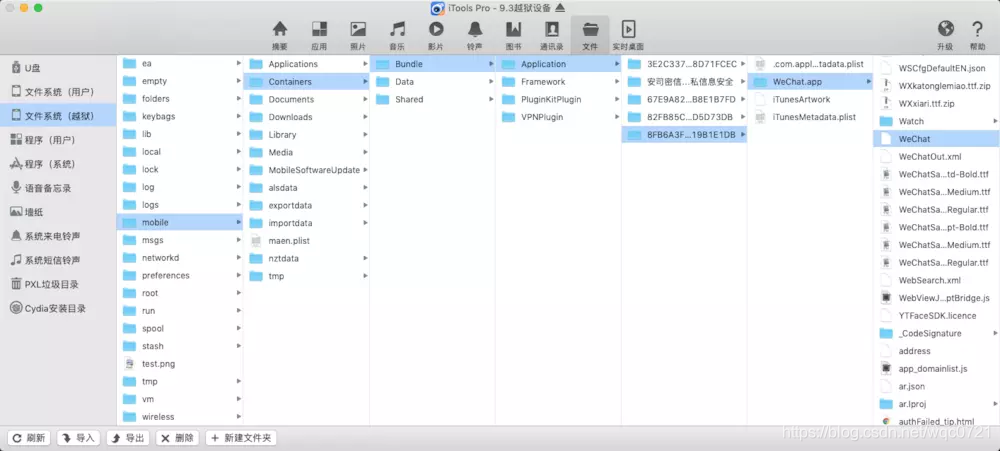Screen dimensions: 1000x451
Task: Expand the Containers folder arrow
Action: tap(365, 82)
